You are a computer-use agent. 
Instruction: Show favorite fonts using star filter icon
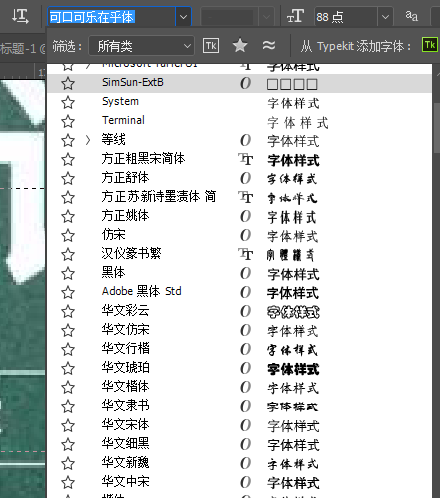(x=240, y=45)
